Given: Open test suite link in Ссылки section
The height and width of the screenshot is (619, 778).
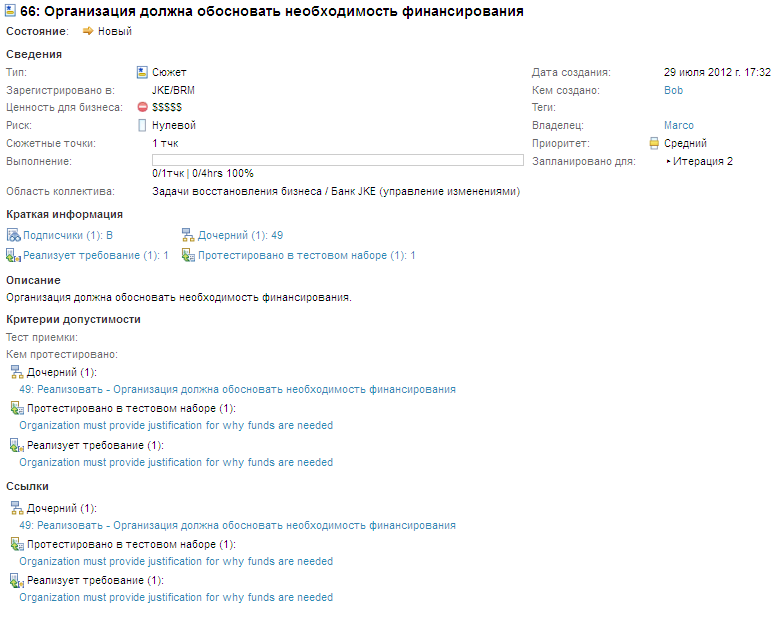Looking at the screenshot, I should coord(176,561).
